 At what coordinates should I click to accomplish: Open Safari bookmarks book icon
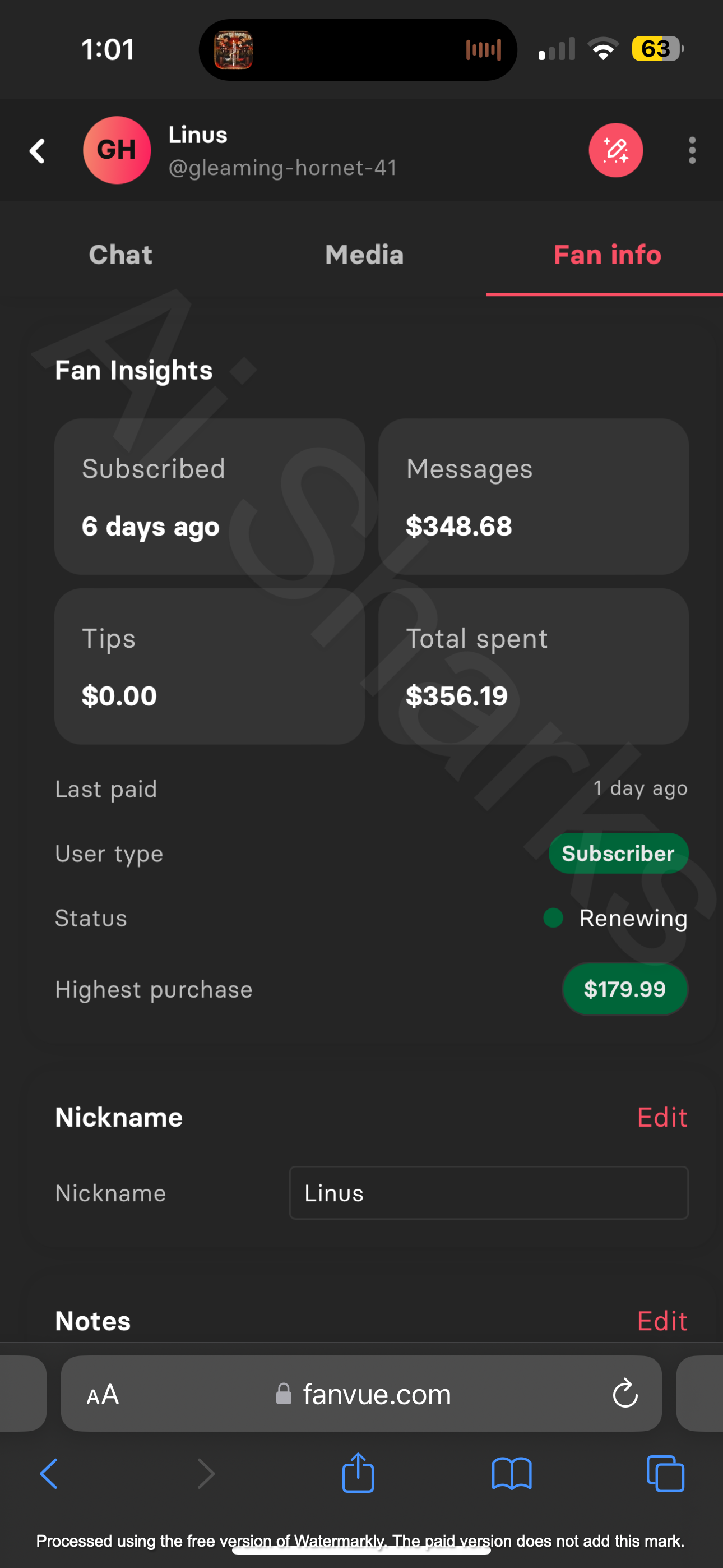tap(511, 1474)
